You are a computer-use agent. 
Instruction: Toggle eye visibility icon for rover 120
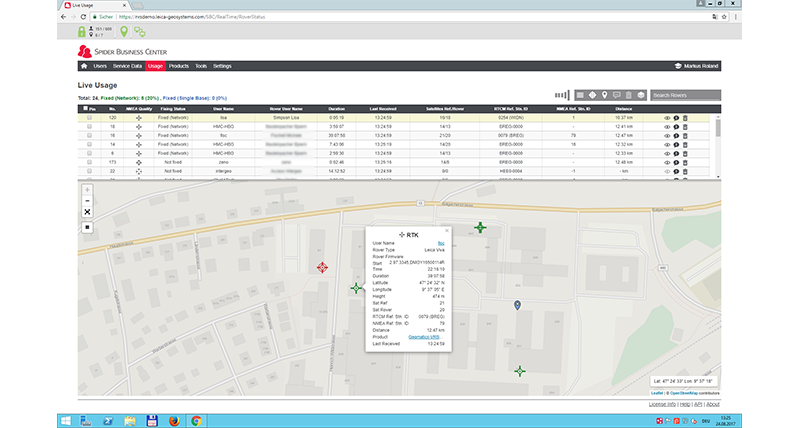coord(667,118)
